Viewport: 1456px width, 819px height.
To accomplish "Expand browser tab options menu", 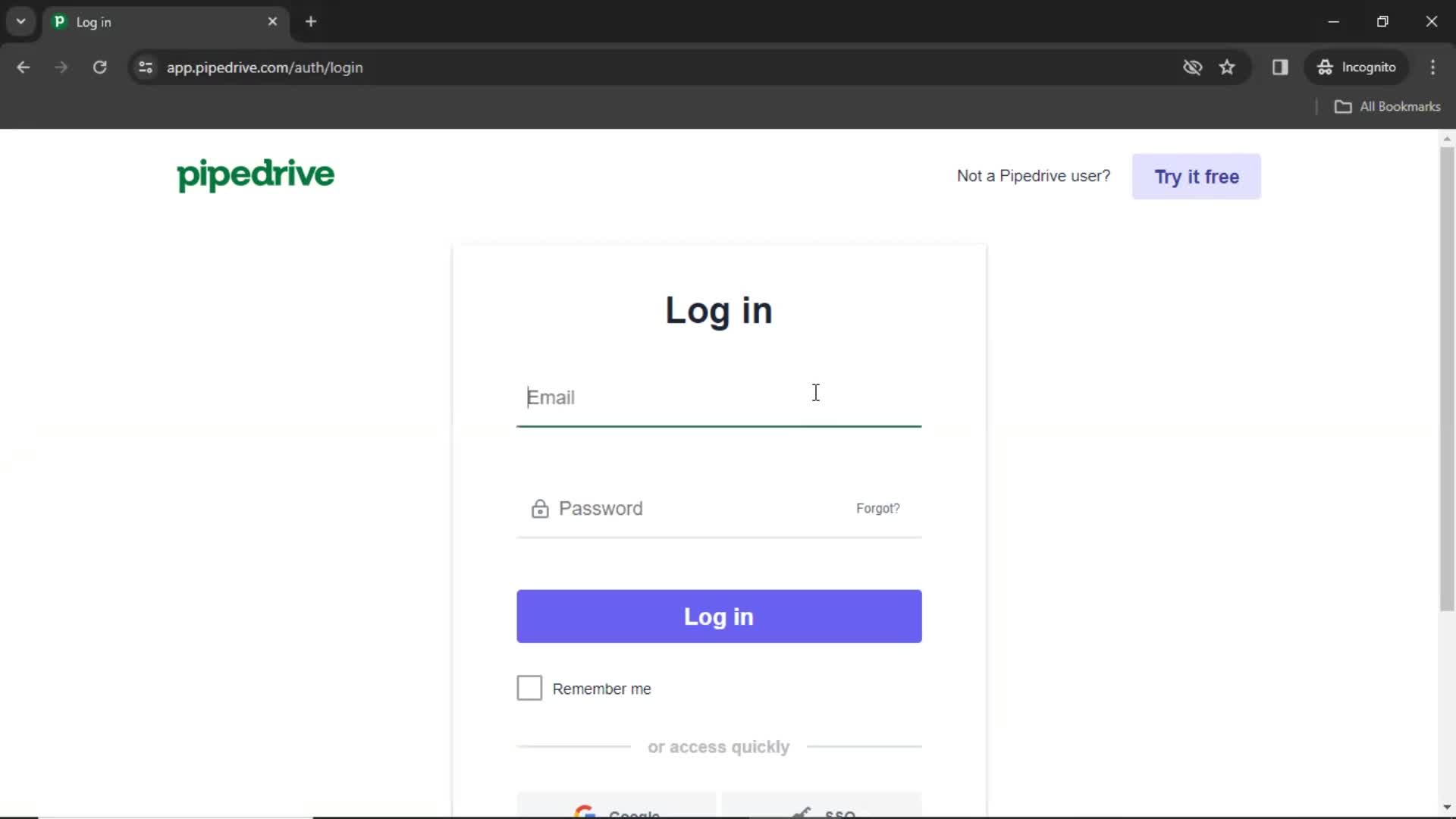I will pos(20,21).
